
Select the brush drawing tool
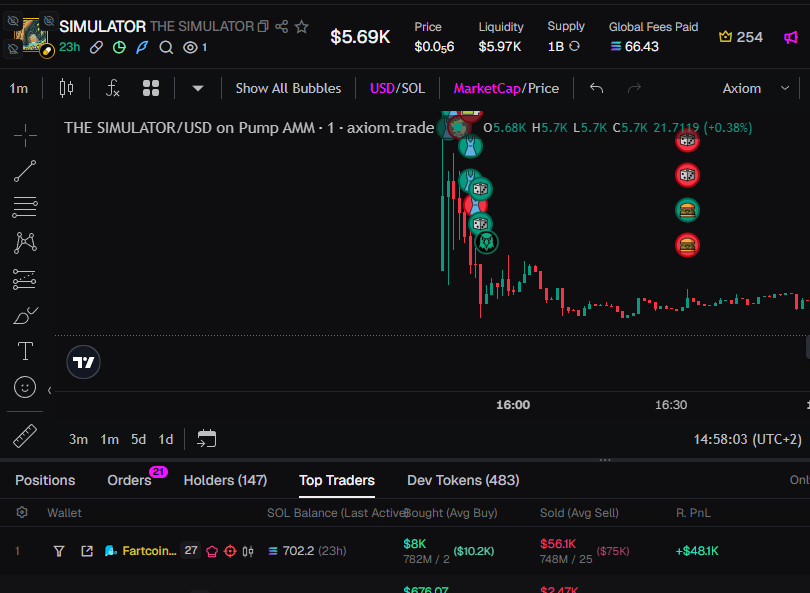25,316
